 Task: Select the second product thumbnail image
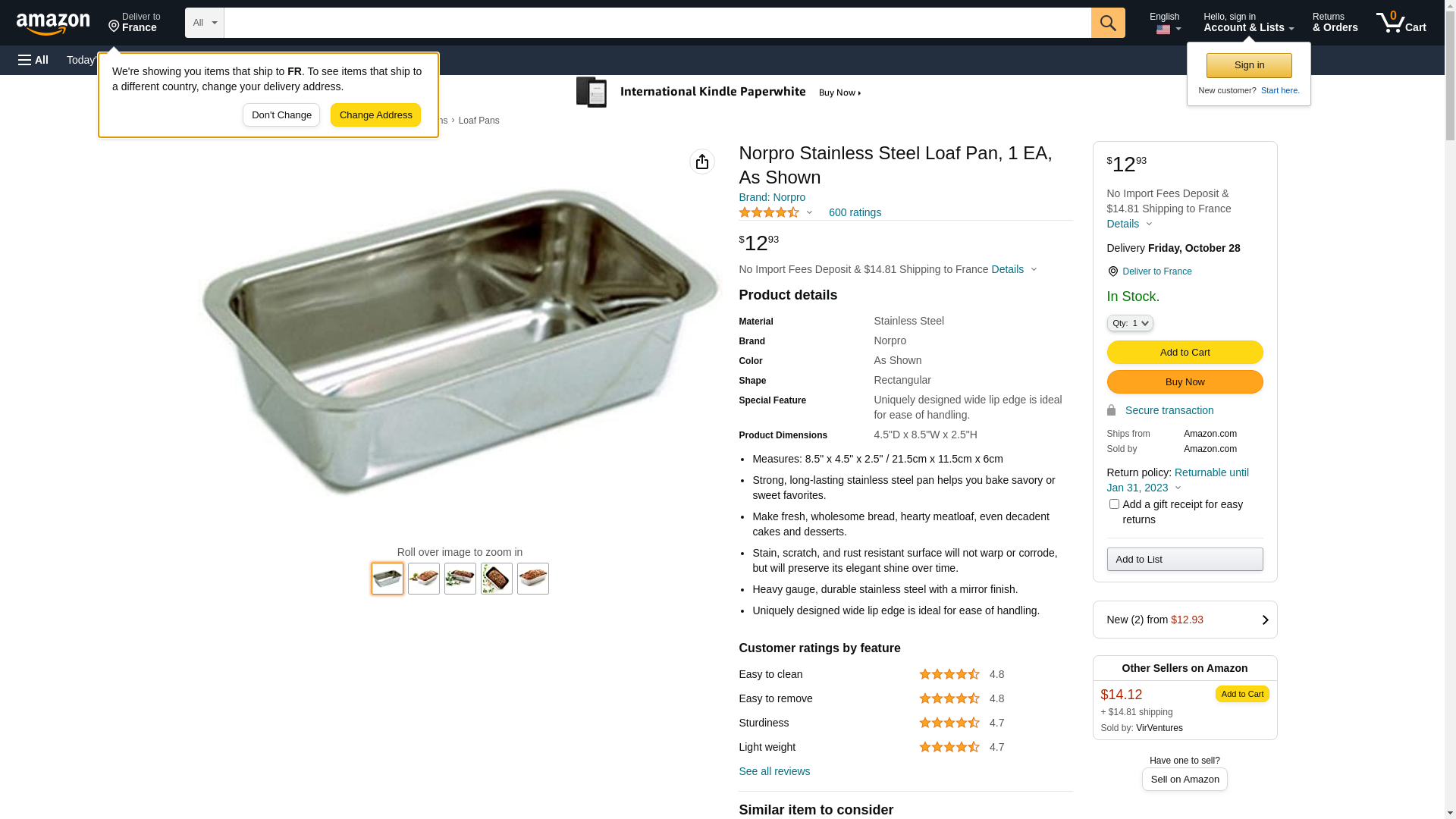(x=424, y=579)
